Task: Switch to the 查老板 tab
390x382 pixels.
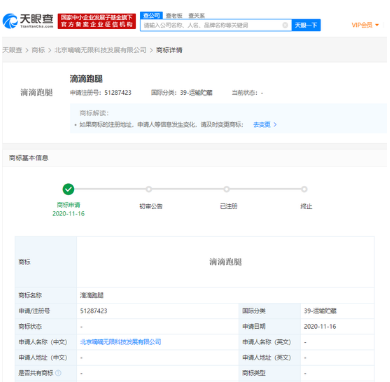Action: 174,16
